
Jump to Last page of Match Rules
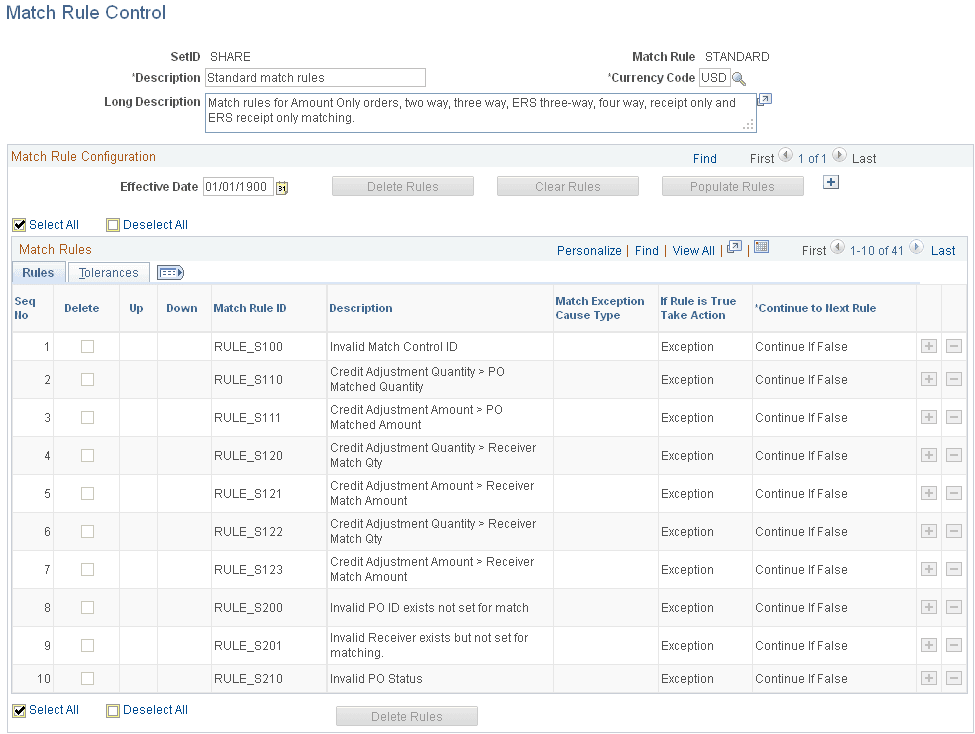[943, 250]
